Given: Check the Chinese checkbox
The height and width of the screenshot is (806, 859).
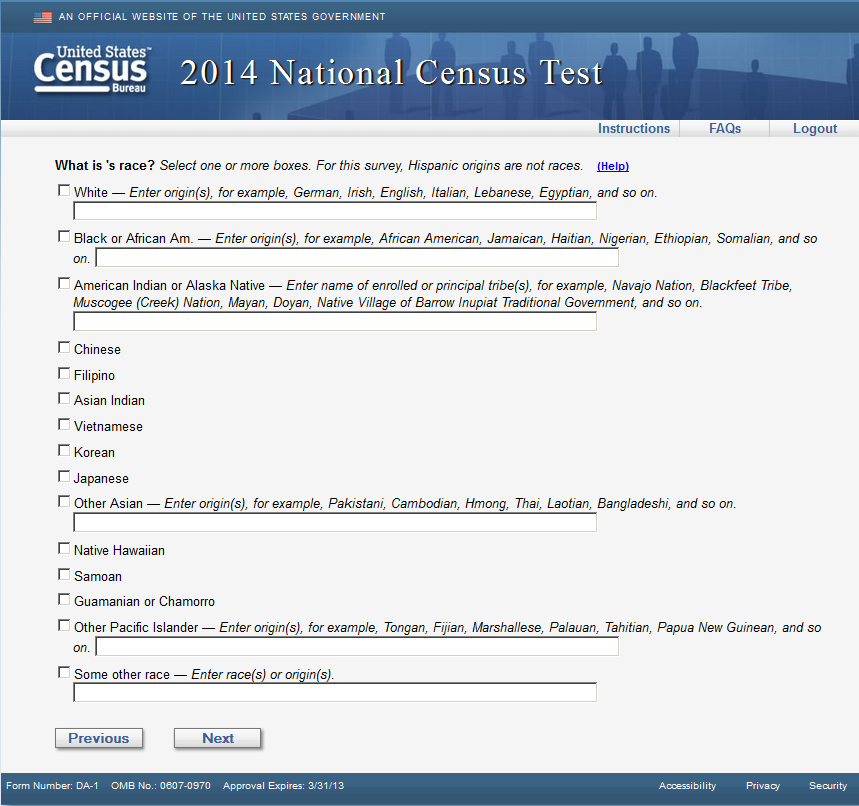Looking at the screenshot, I should tap(64, 348).
